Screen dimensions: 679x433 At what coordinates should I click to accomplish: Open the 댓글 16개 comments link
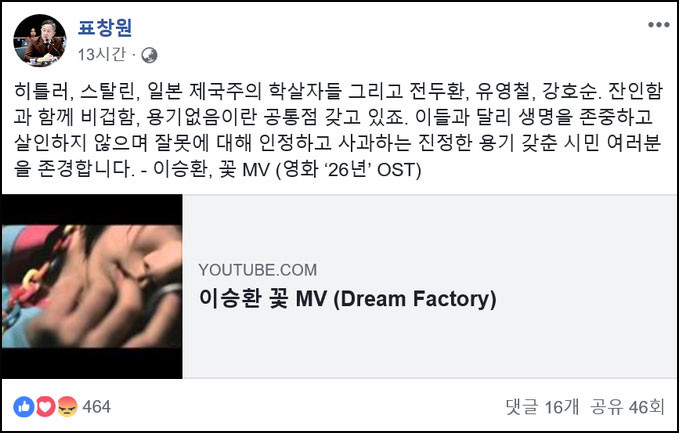(x=542, y=407)
